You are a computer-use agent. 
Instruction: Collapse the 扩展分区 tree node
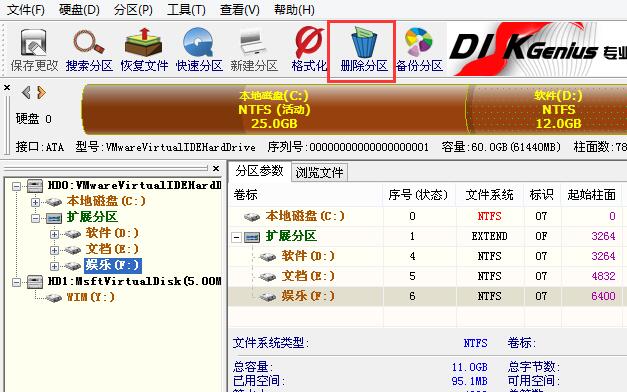(x=35, y=218)
